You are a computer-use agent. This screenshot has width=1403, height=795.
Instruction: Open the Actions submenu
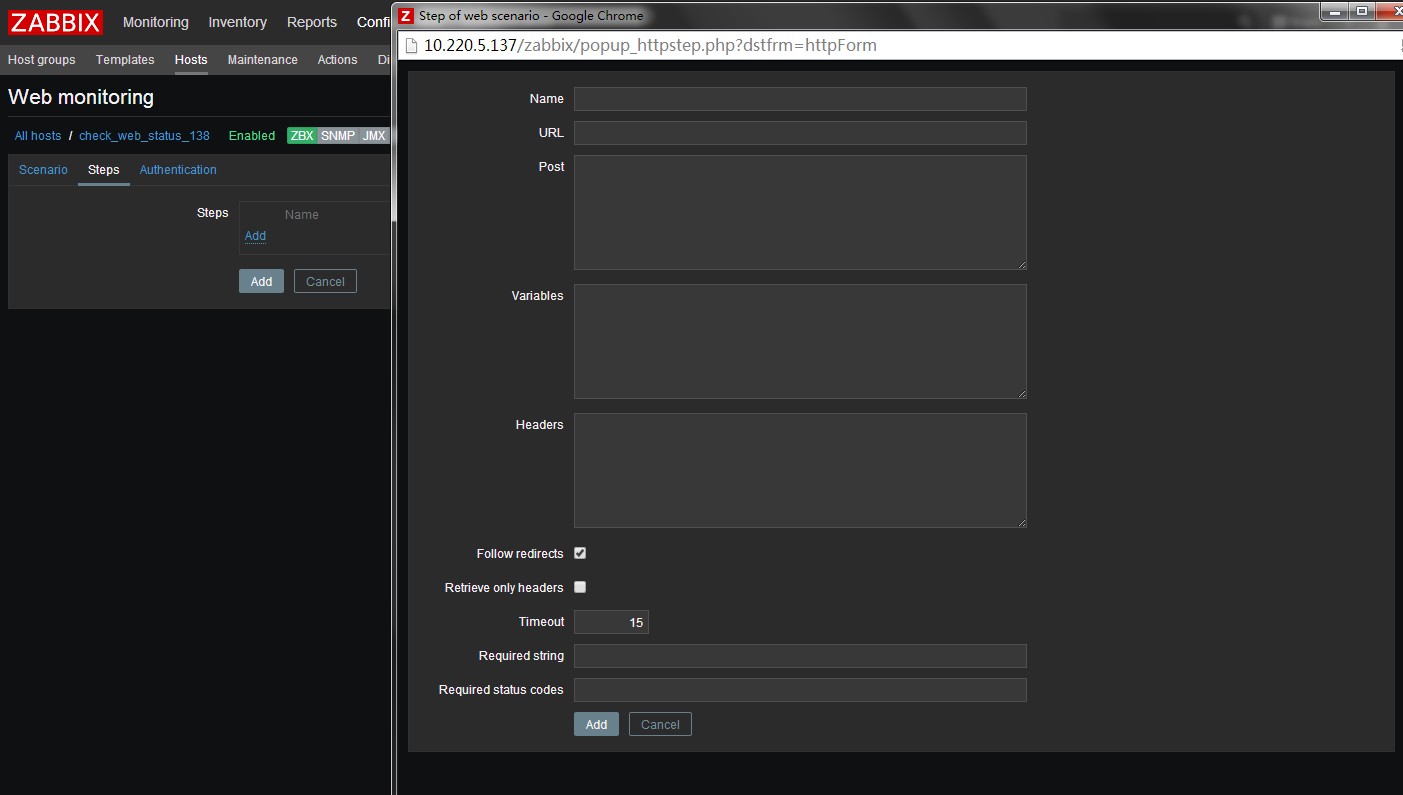(x=338, y=60)
